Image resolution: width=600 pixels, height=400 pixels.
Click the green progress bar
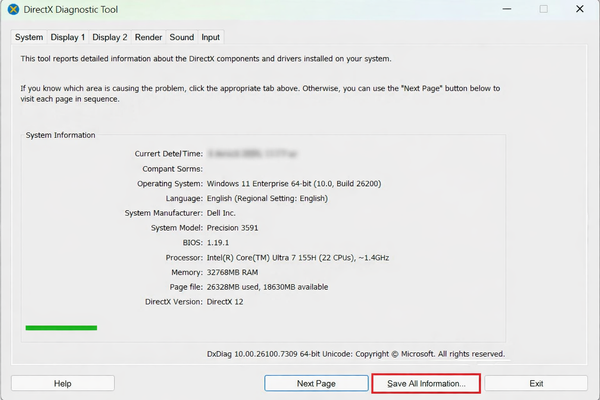[61, 327]
